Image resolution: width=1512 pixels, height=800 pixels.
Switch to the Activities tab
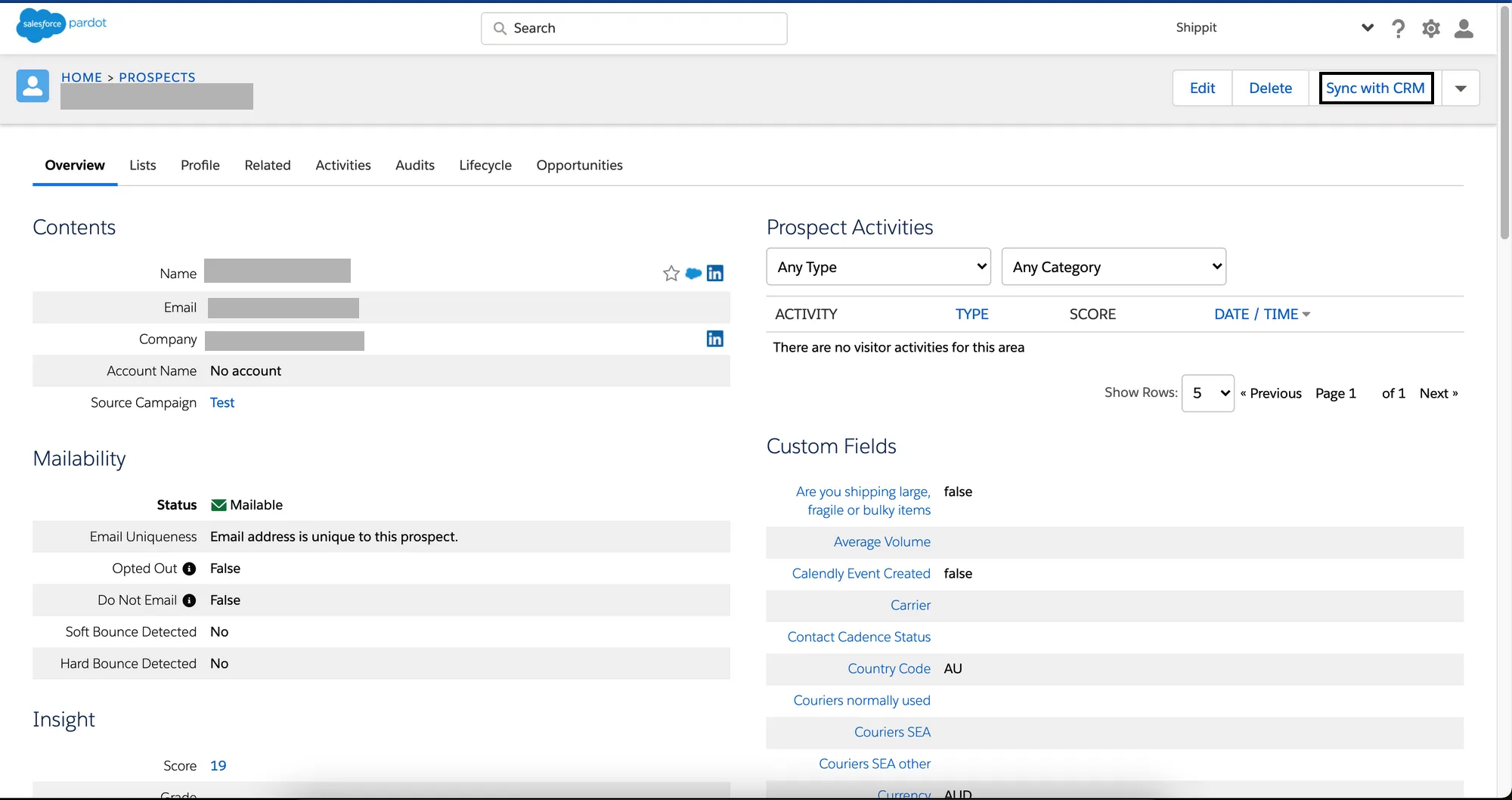pyautogui.click(x=342, y=165)
